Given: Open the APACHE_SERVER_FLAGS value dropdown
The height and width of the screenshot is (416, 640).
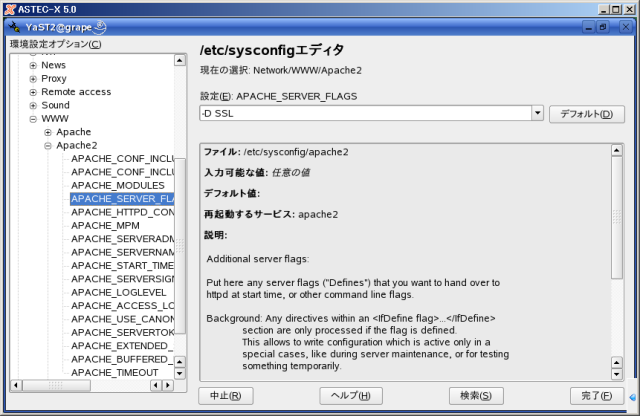Looking at the screenshot, I should (537, 113).
